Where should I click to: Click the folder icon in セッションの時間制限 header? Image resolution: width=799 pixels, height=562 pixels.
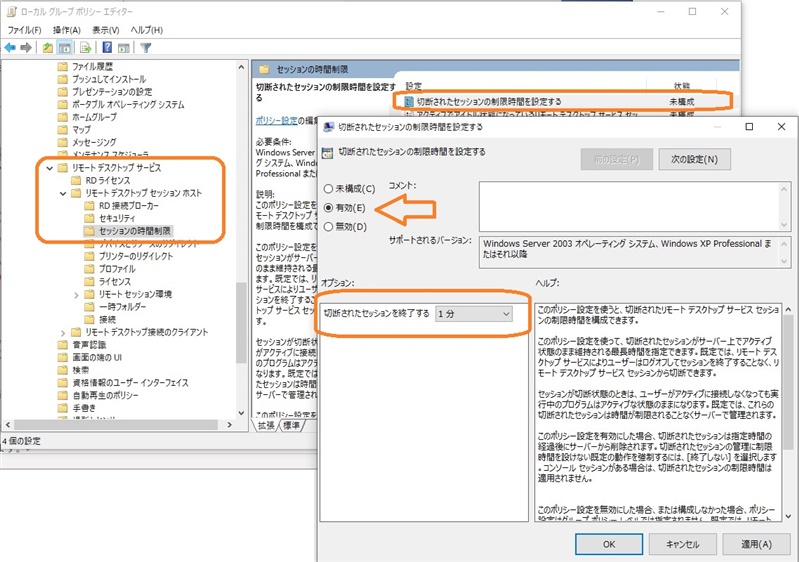(x=264, y=69)
